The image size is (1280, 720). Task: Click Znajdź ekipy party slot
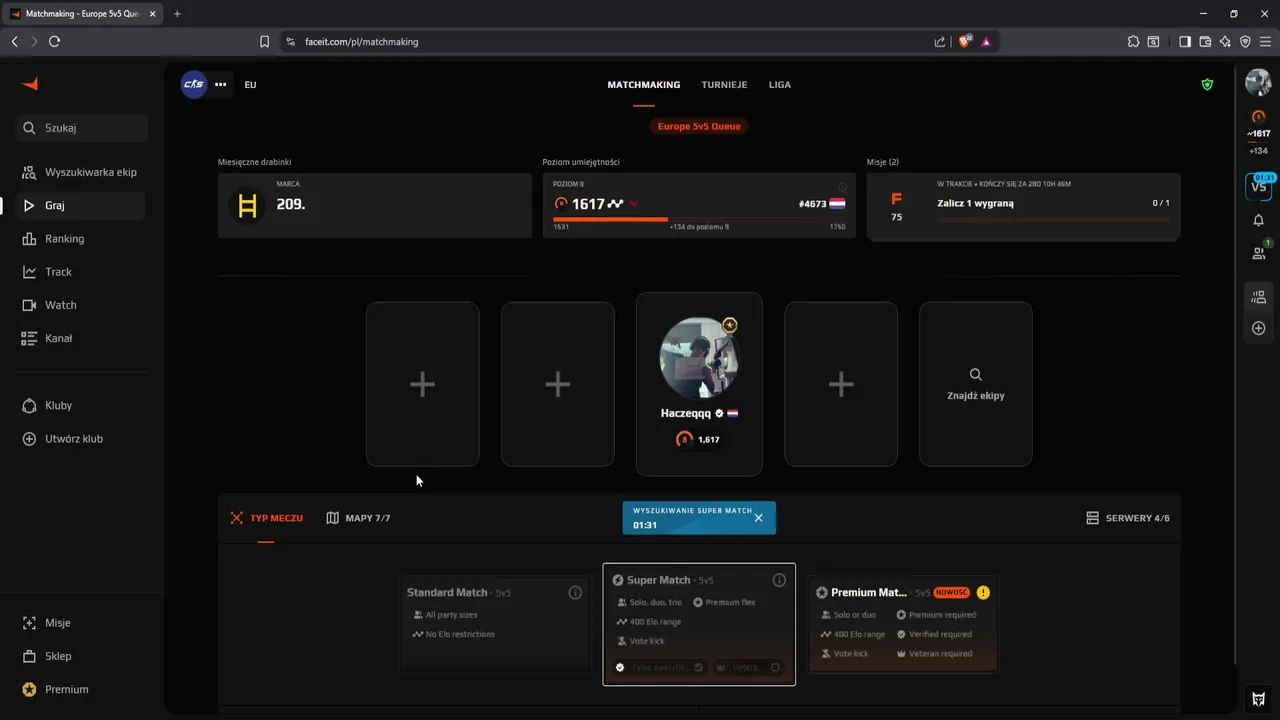pos(976,384)
